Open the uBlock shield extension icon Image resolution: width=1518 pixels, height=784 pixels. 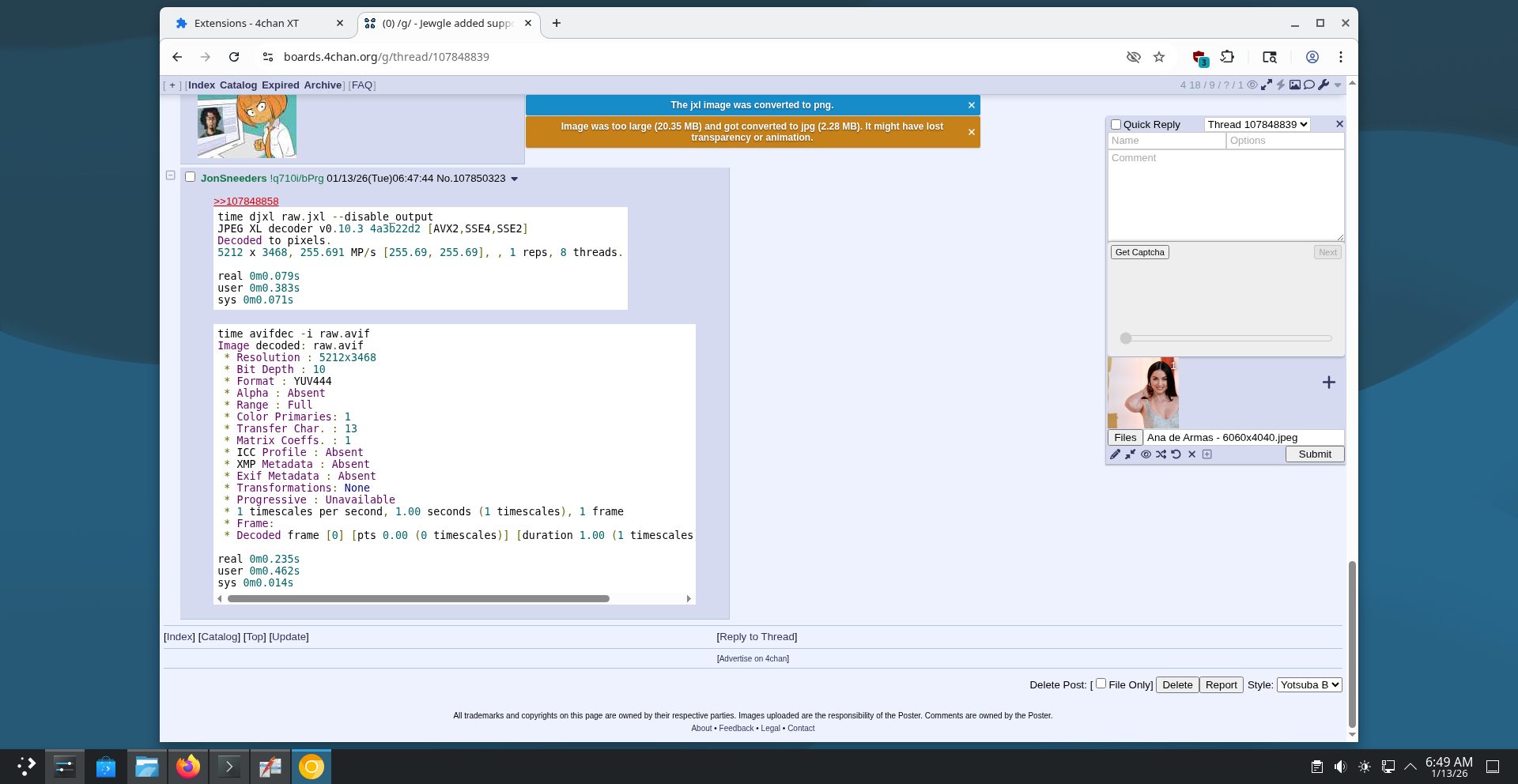pyautogui.click(x=1200, y=58)
